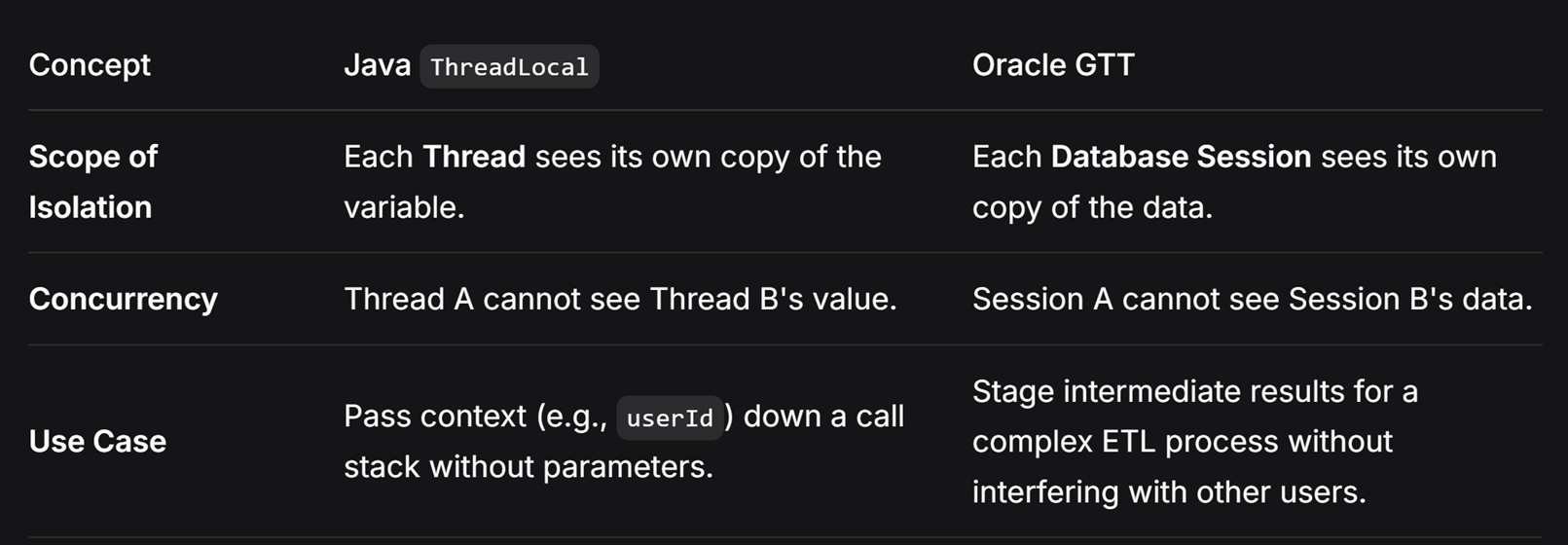Image resolution: width=1568 pixels, height=545 pixels.
Task: Click the userId inline code badge
Action: click(670, 418)
